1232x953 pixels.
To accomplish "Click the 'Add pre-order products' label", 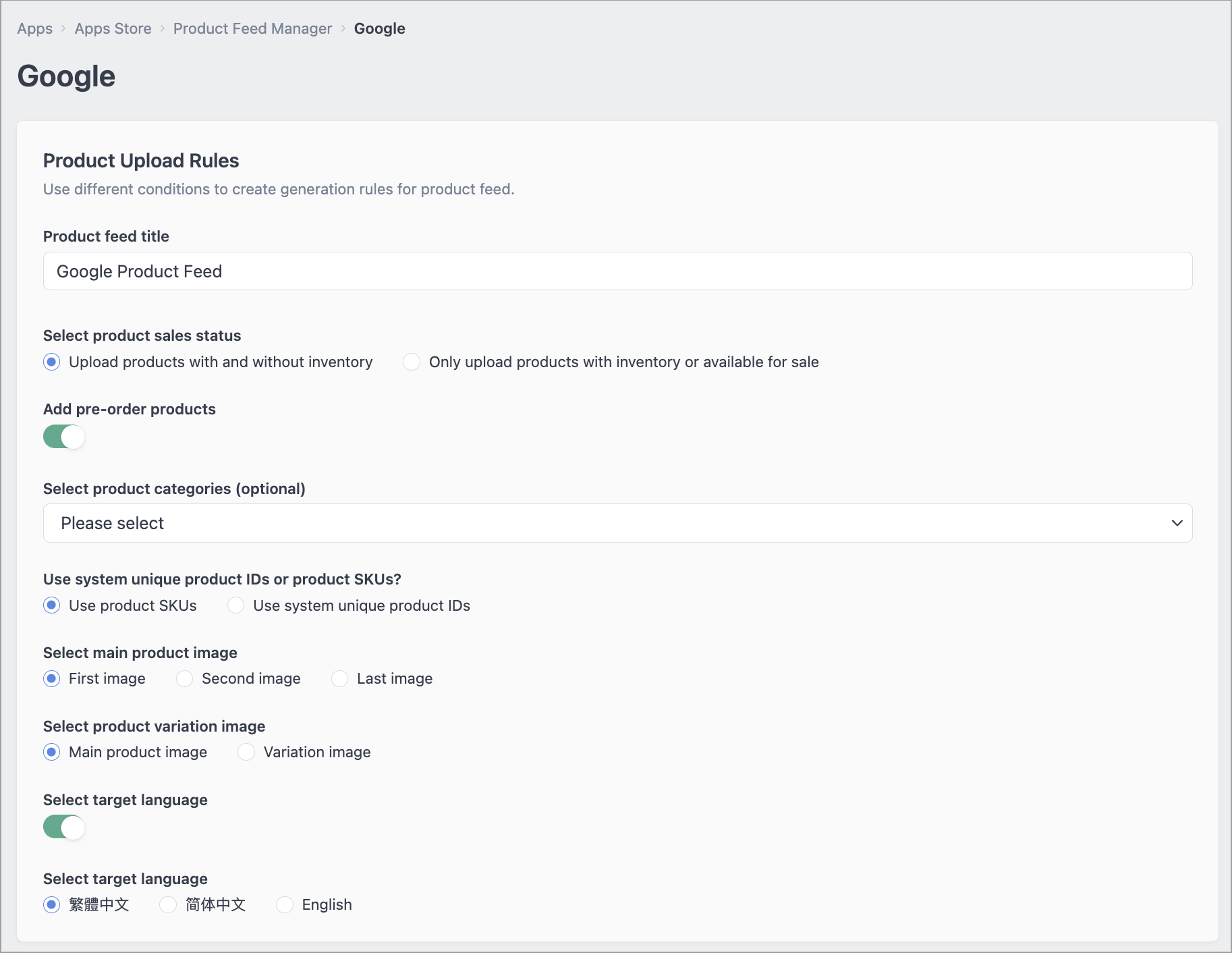I will pyautogui.click(x=130, y=409).
